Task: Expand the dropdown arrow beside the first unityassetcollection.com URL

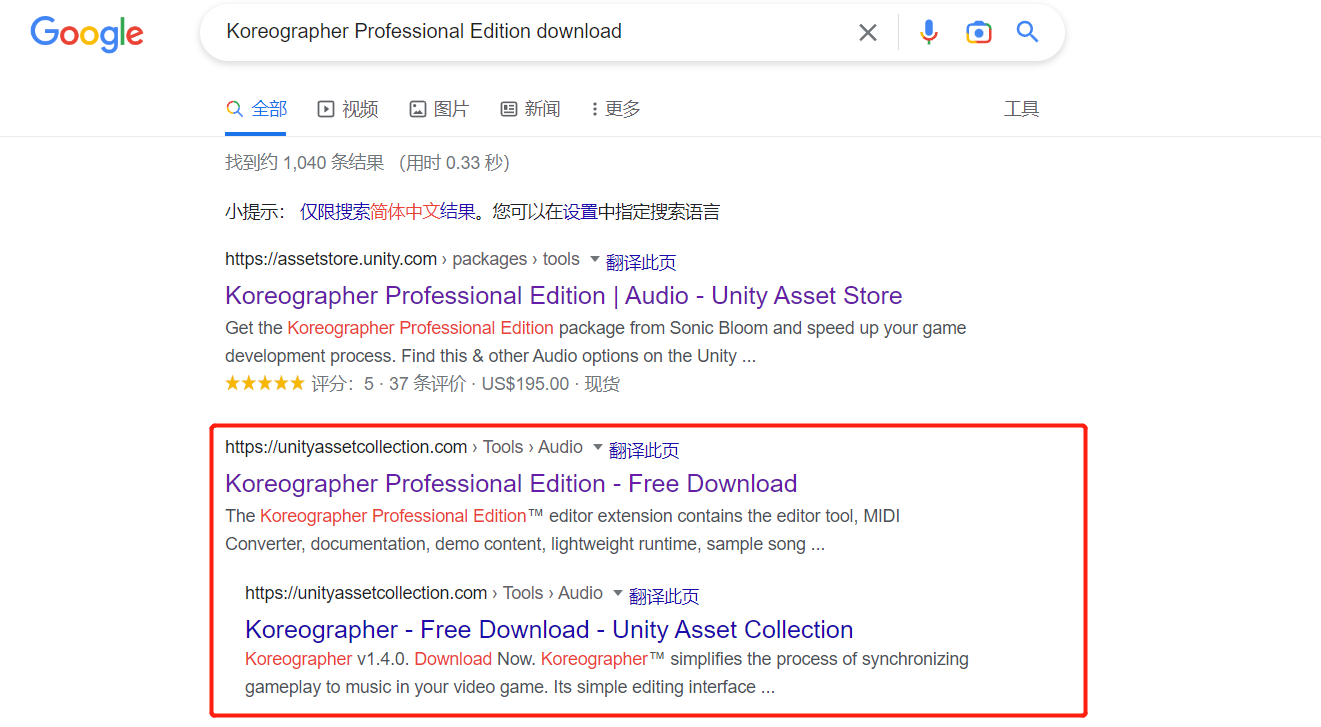Action: click(x=597, y=447)
